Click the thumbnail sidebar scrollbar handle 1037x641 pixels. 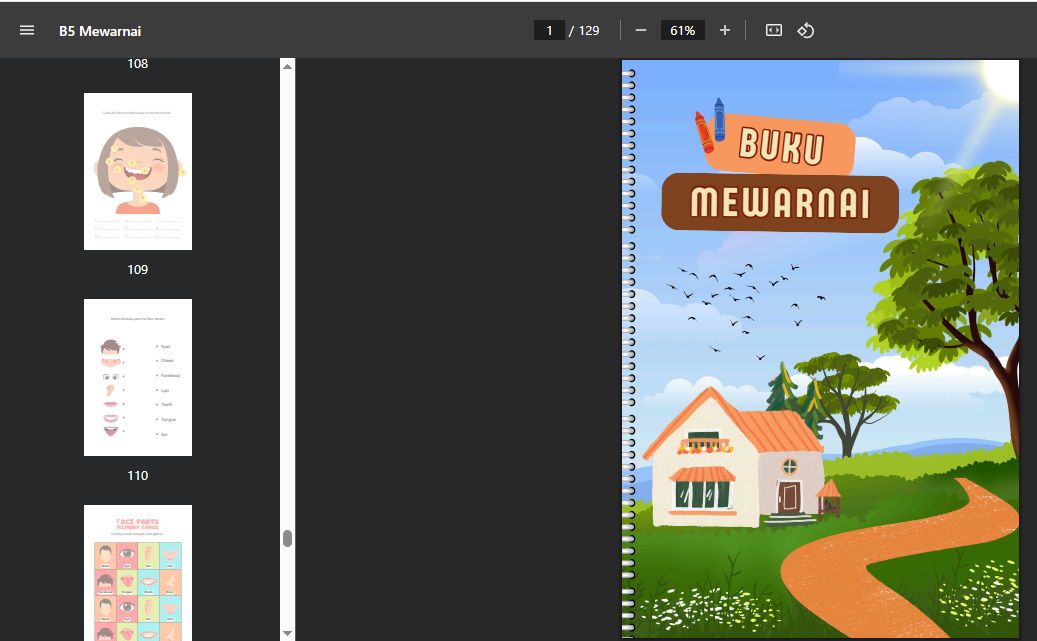pos(288,538)
